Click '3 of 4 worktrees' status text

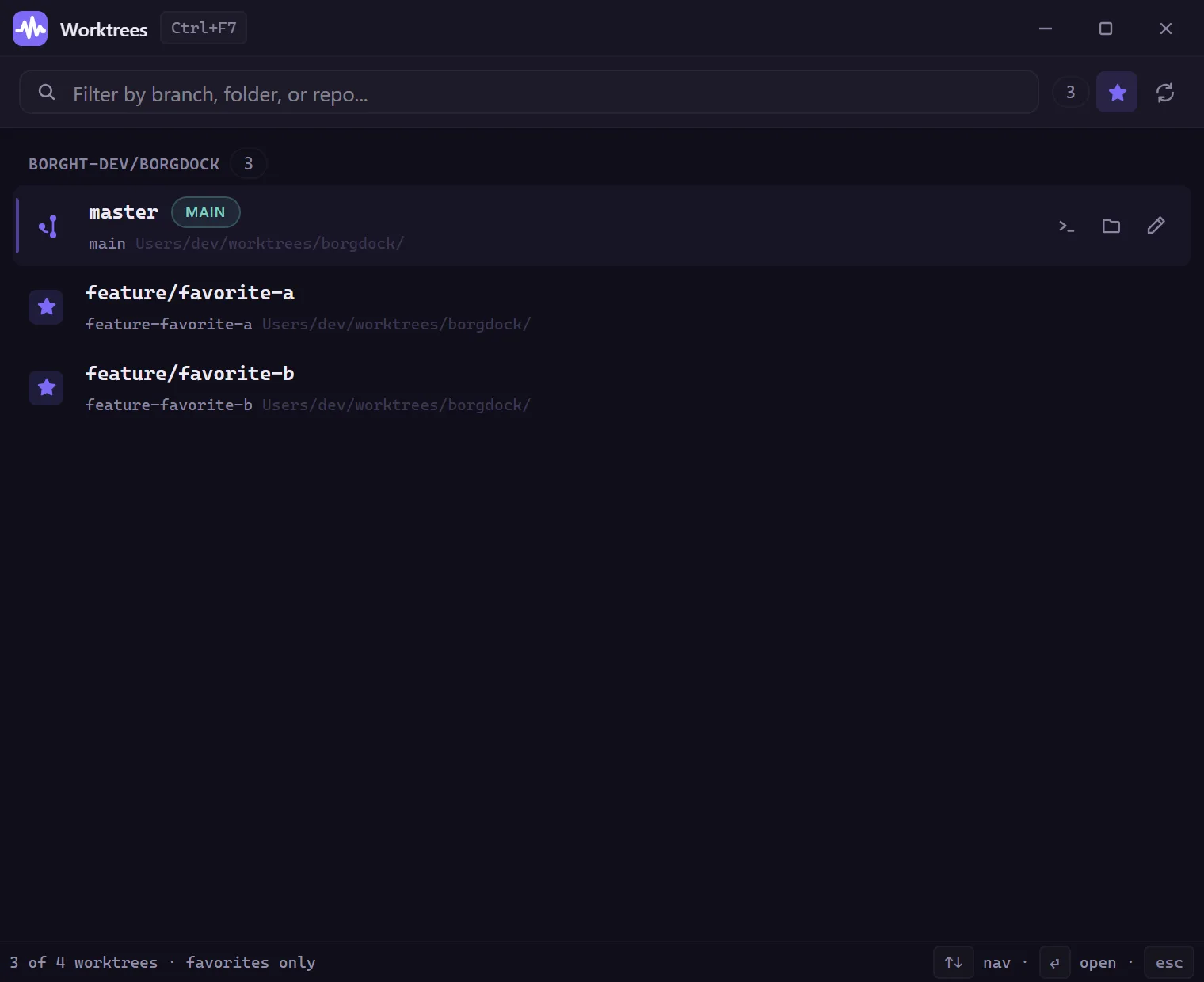[x=83, y=962]
